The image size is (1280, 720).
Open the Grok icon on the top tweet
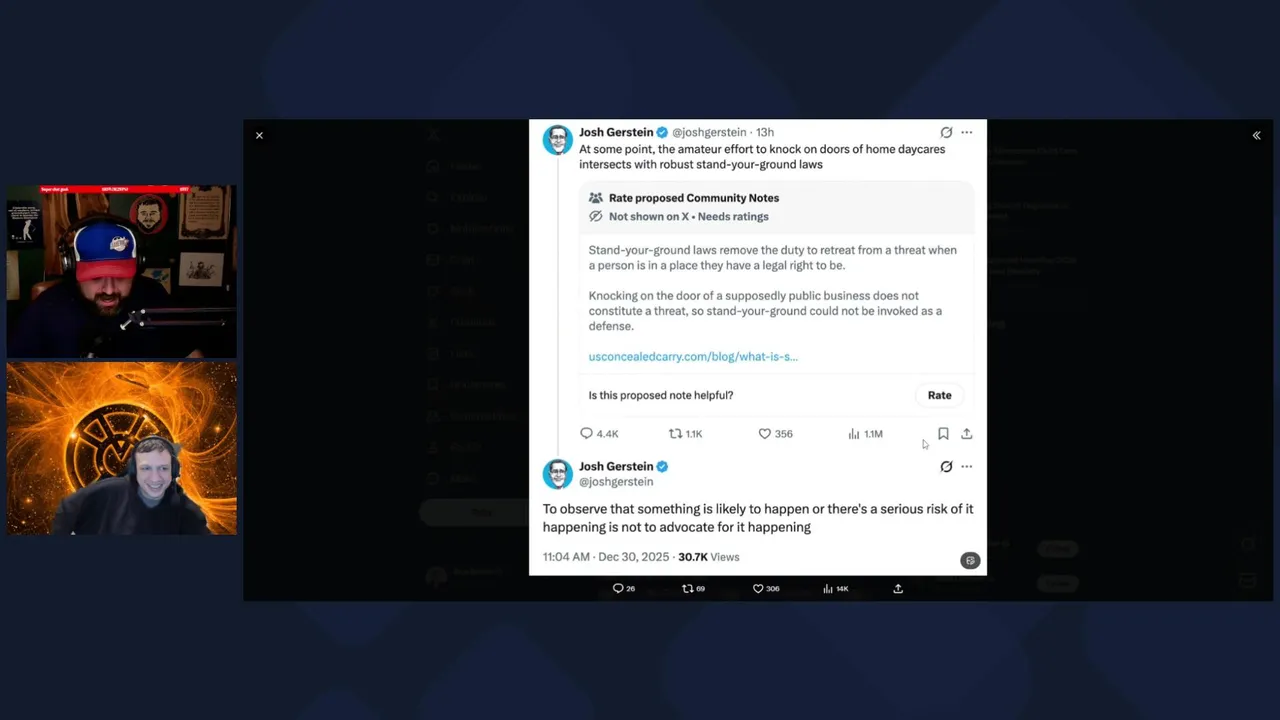946,132
